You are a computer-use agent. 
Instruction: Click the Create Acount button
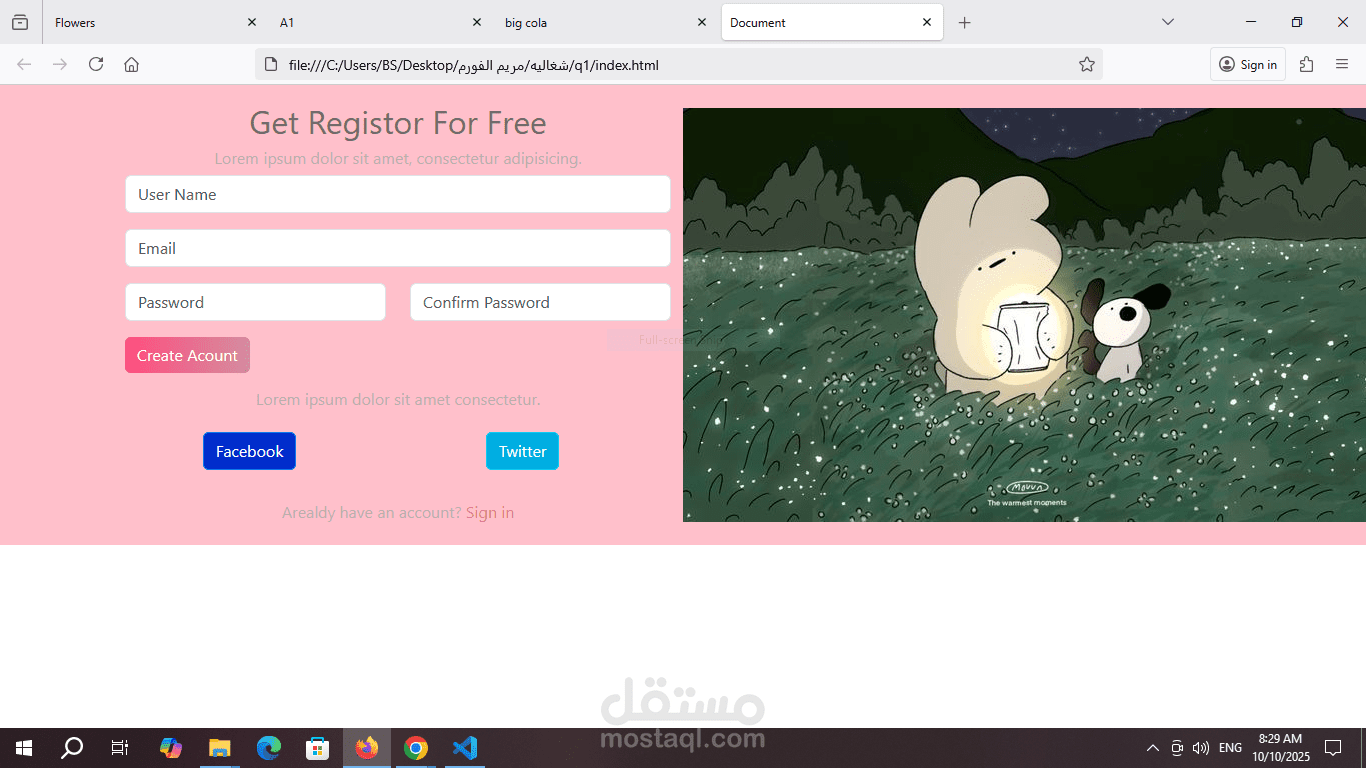[187, 355]
